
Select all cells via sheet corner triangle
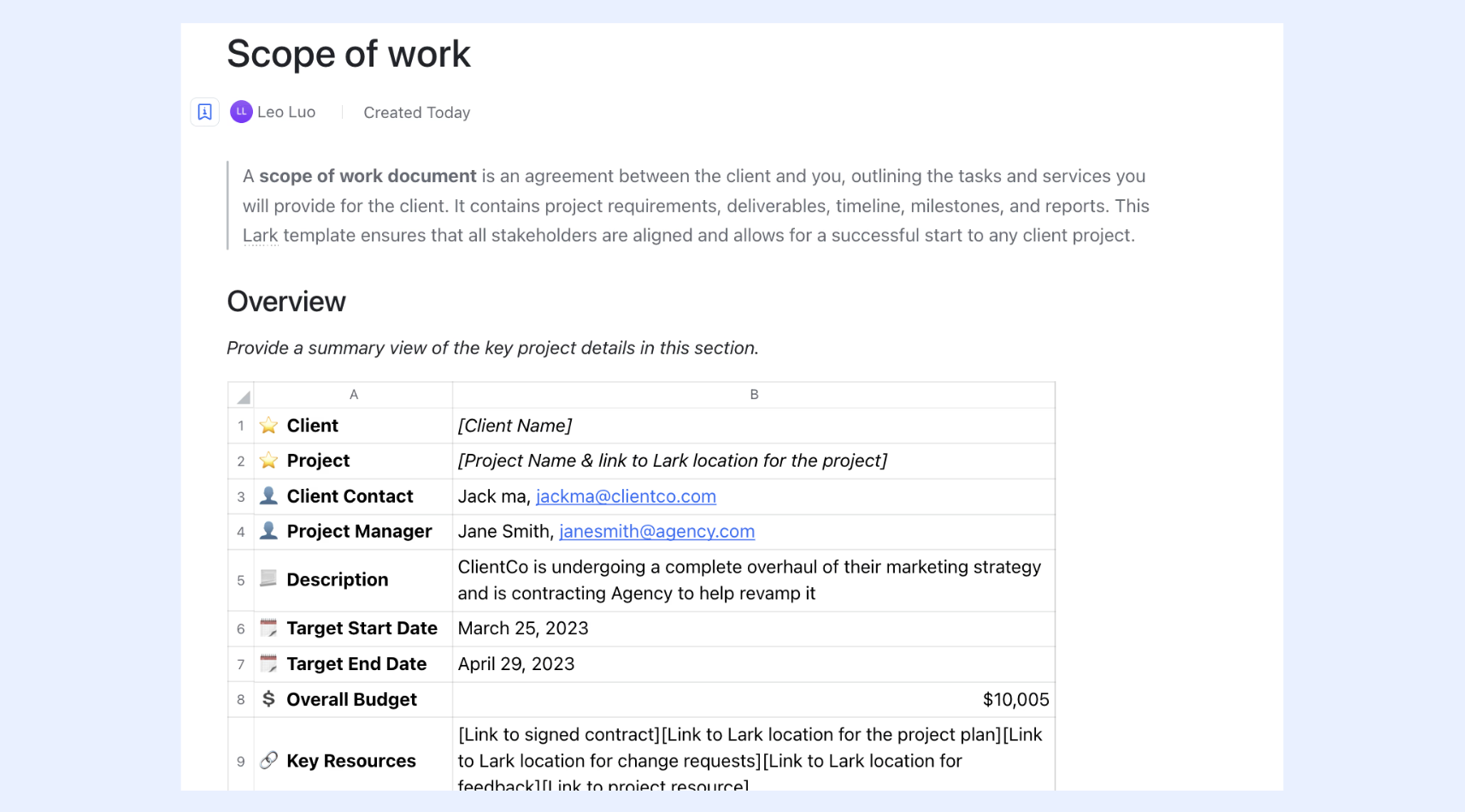(x=241, y=395)
